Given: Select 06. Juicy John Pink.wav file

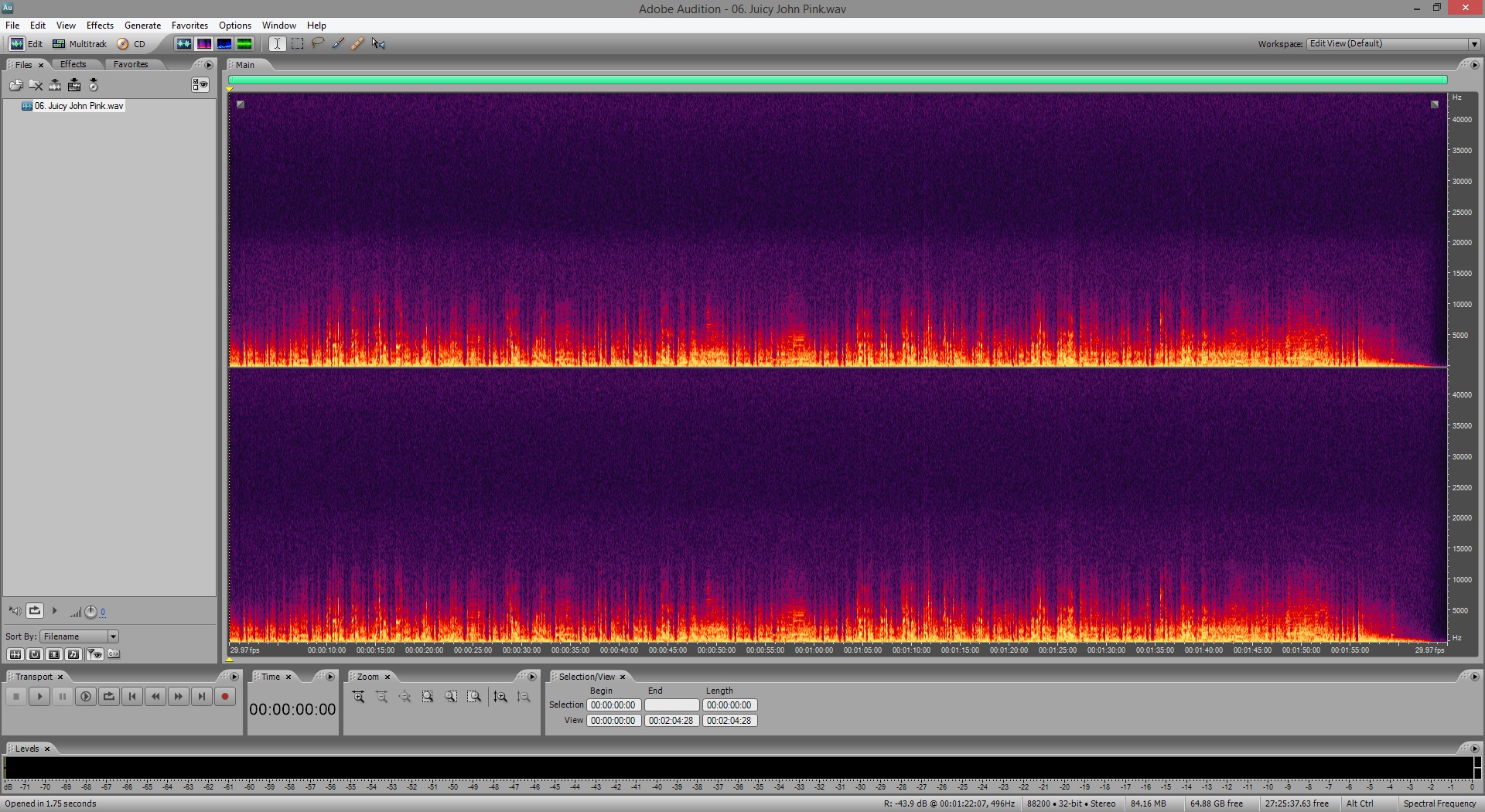Looking at the screenshot, I should [73, 106].
